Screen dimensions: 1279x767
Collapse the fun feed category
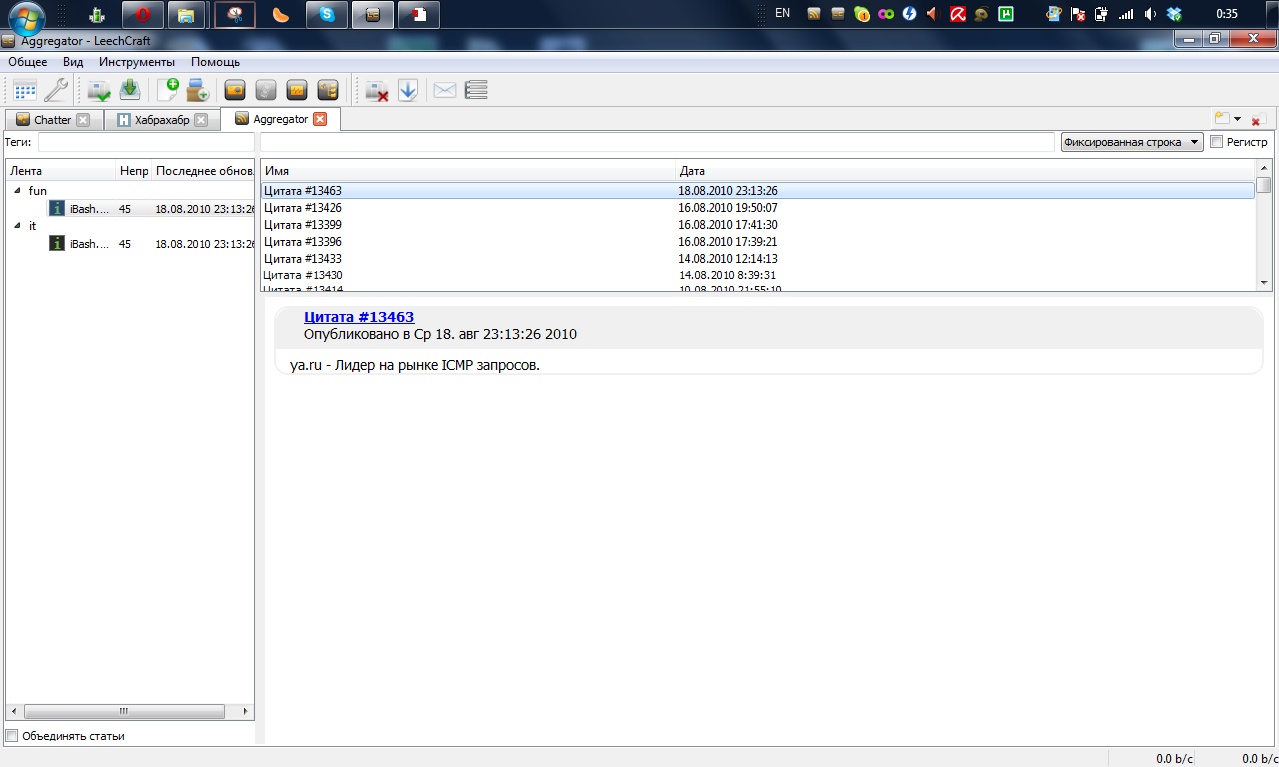(x=17, y=190)
